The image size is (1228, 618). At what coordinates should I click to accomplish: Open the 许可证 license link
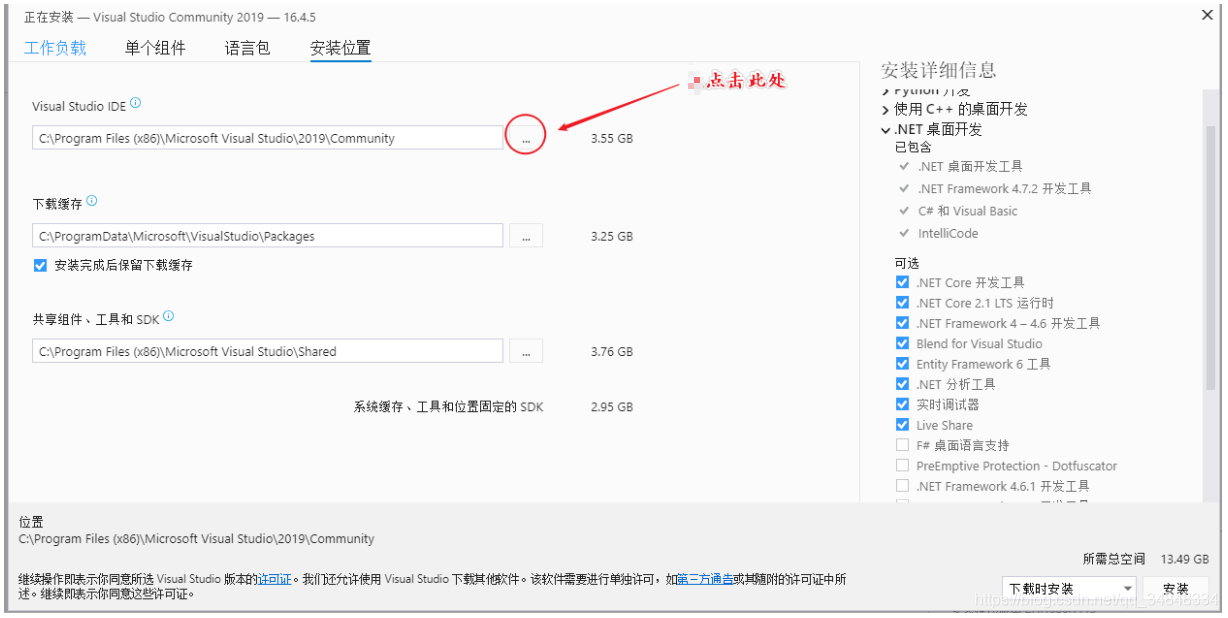point(273,578)
